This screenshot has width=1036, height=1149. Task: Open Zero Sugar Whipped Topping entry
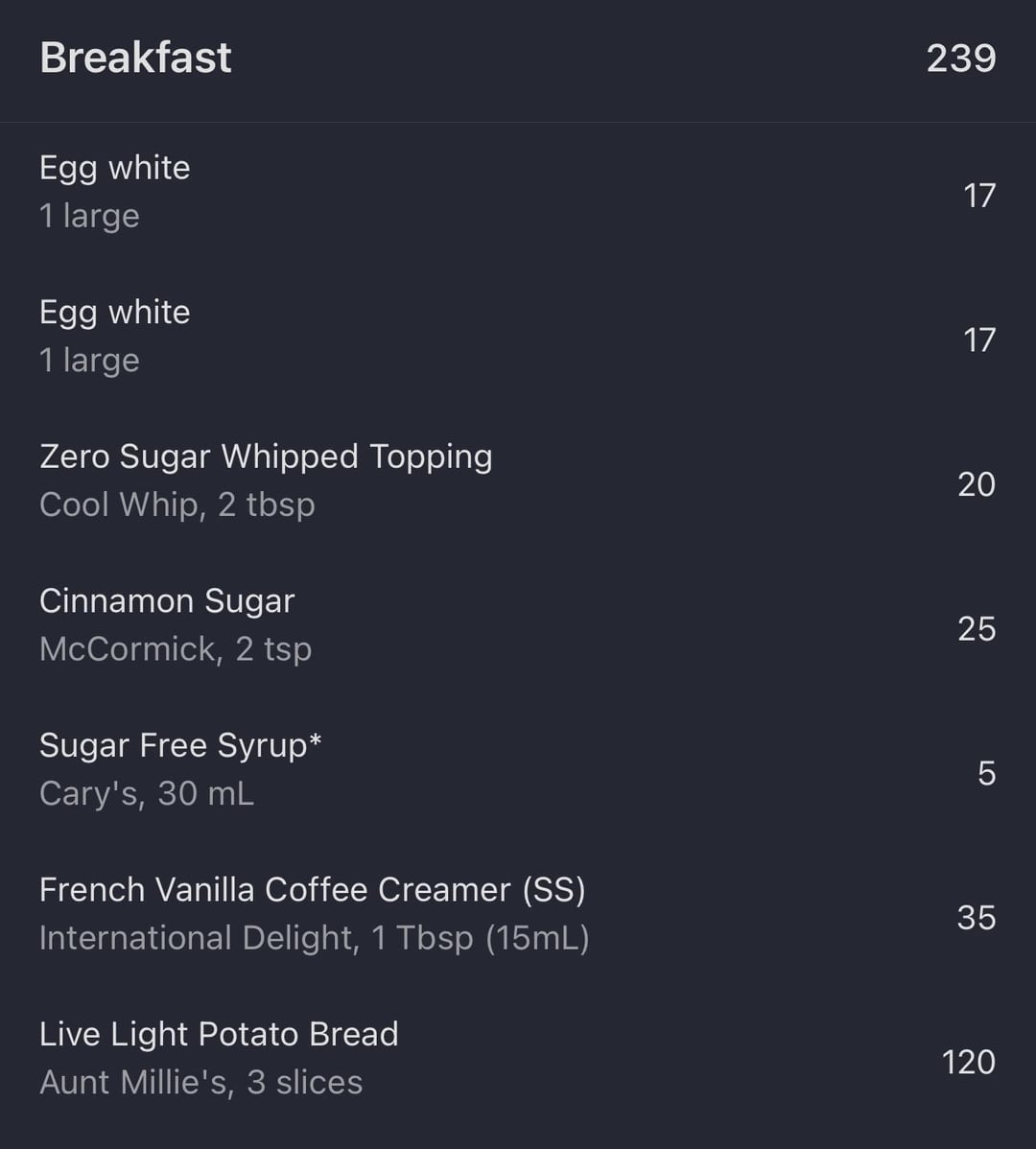tap(518, 481)
